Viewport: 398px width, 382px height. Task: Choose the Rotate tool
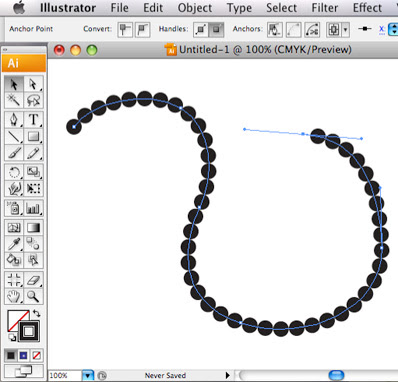14,172
